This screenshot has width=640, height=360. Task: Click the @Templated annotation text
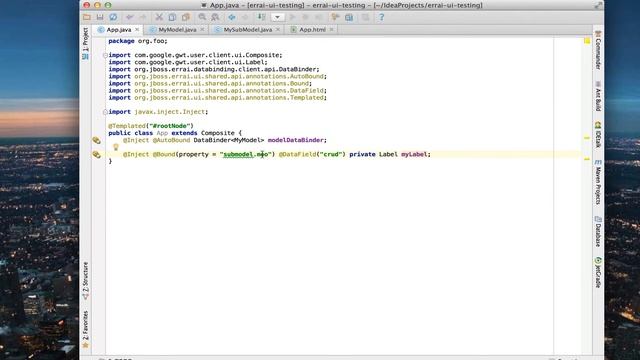127,126
